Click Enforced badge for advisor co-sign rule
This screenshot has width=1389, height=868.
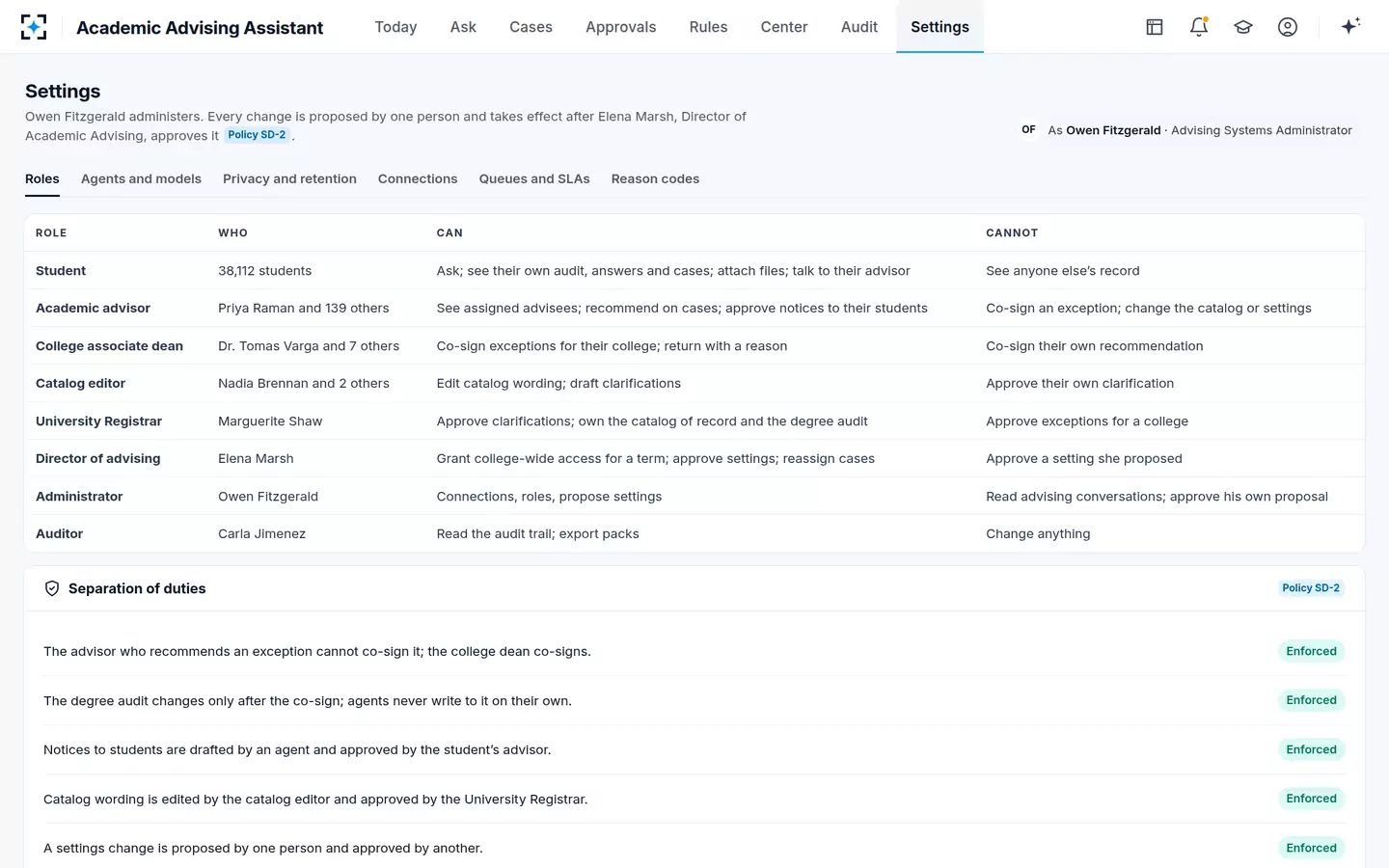1311,651
